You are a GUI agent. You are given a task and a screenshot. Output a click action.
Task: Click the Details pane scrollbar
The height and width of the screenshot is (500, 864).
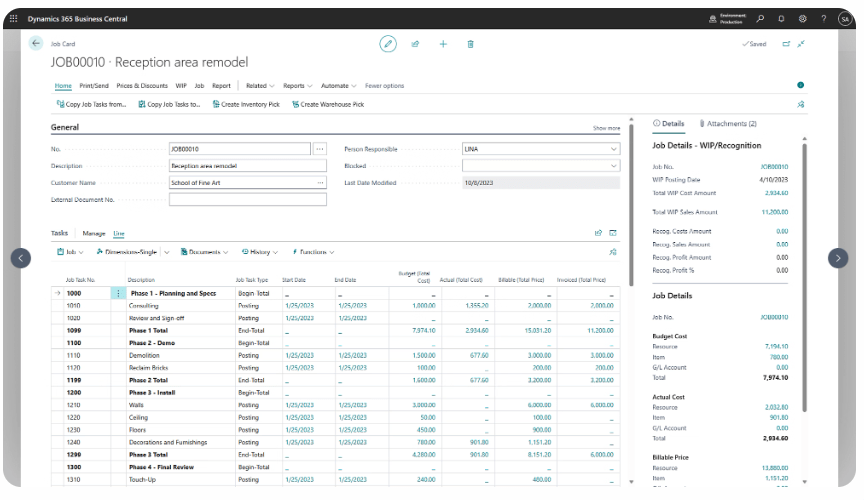pyautogui.click(x=804, y=278)
